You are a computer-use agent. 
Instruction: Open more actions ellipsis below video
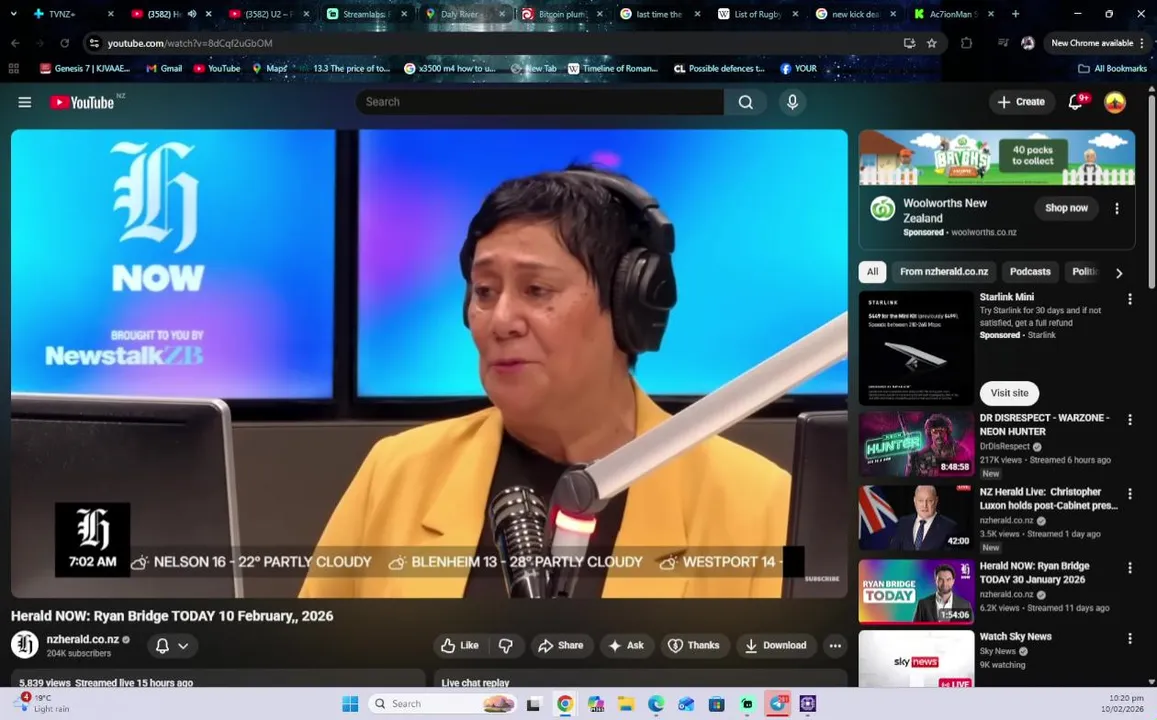point(835,645)
